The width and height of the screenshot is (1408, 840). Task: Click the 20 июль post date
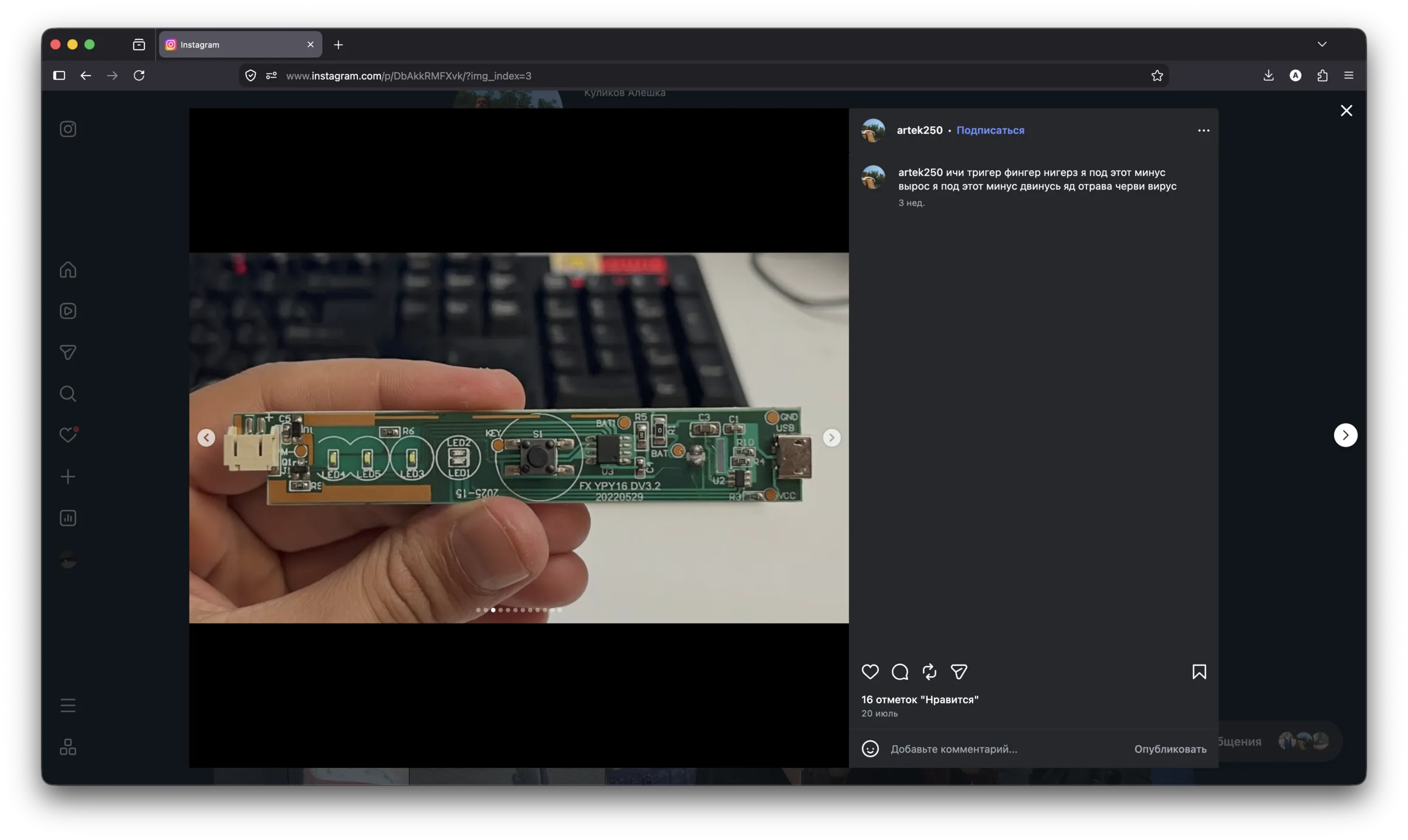click(x=879, y=713)
